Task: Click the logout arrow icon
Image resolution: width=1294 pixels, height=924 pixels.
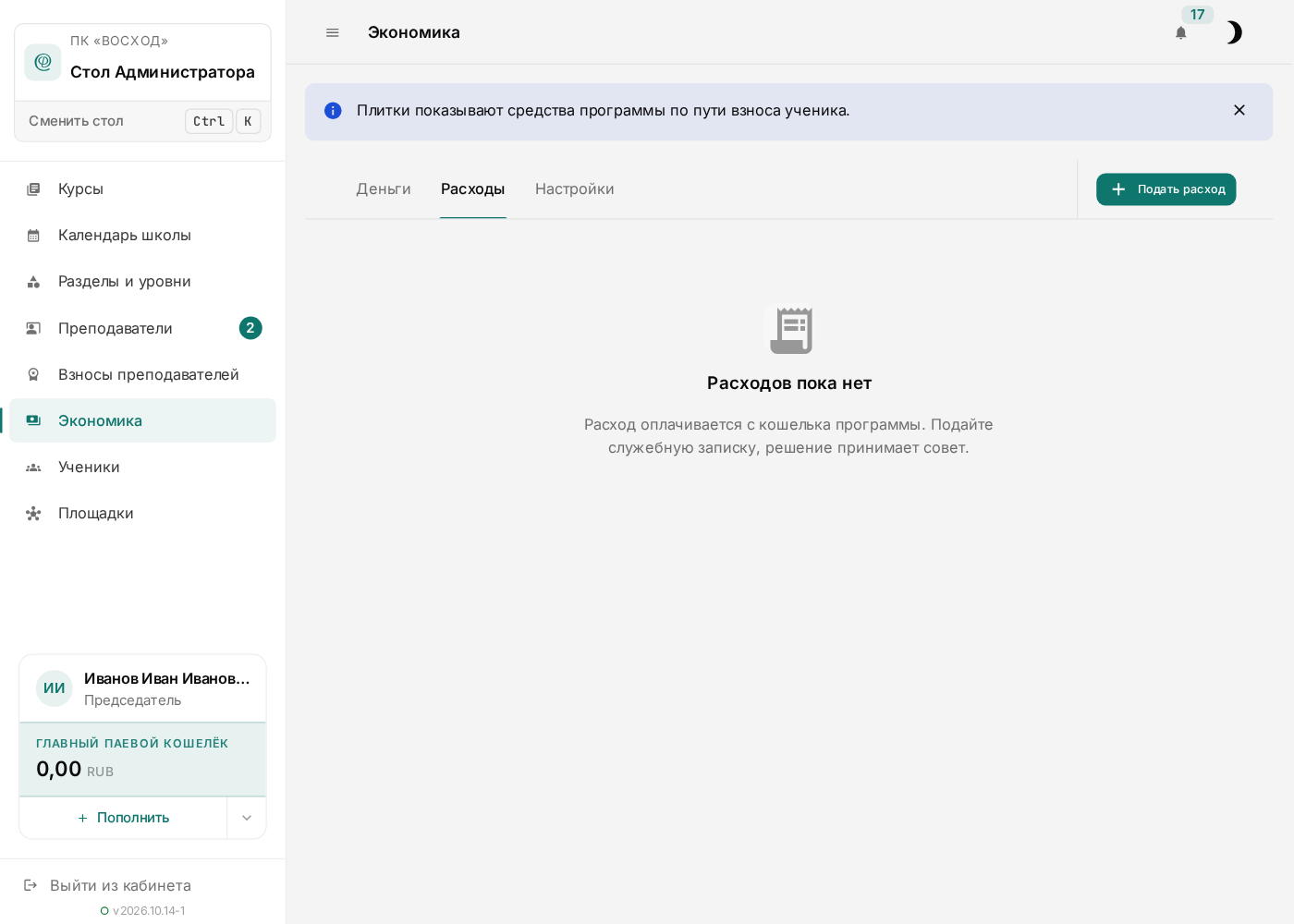Action: pos(31,885)
